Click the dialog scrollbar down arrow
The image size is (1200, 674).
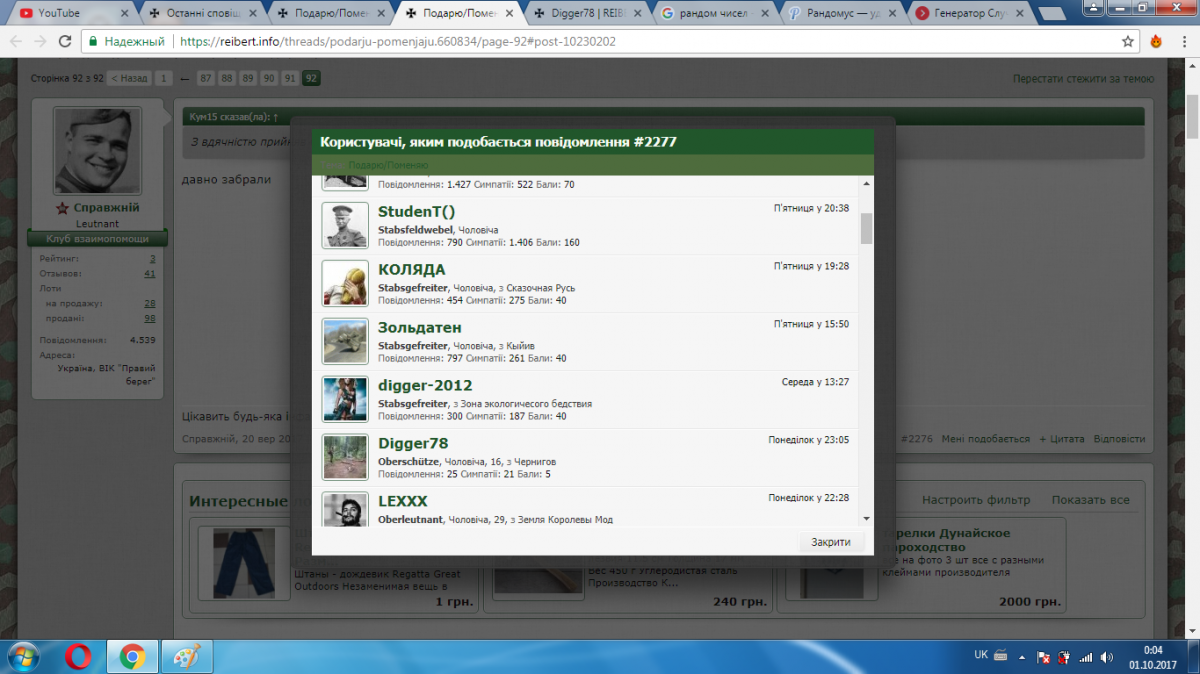[x=866, y=518]
